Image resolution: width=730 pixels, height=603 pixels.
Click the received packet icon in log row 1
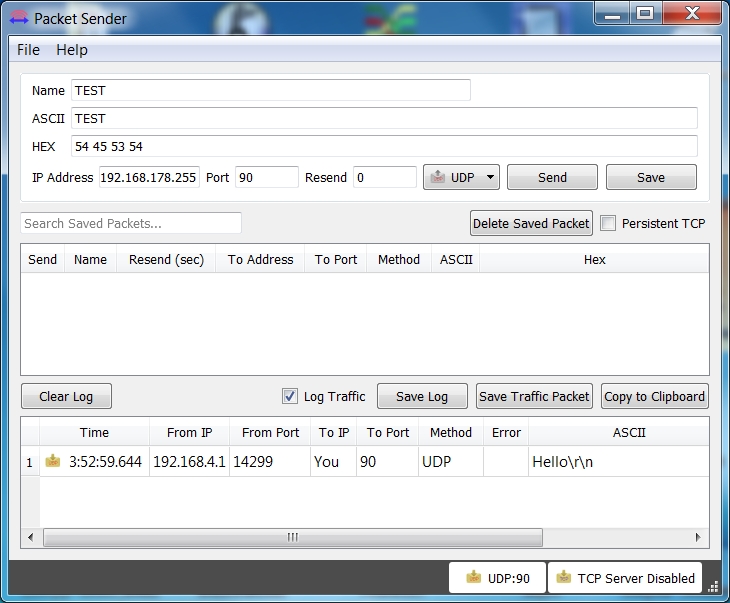click(53, 461)
